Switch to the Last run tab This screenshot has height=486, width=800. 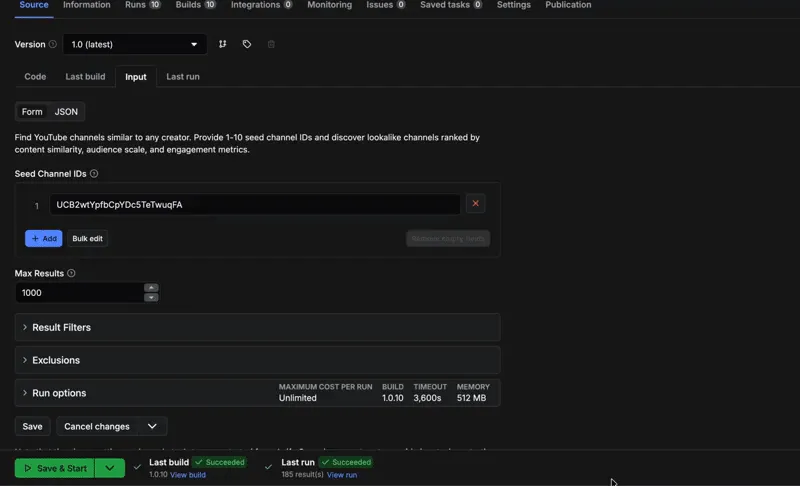tap(182, 76)
